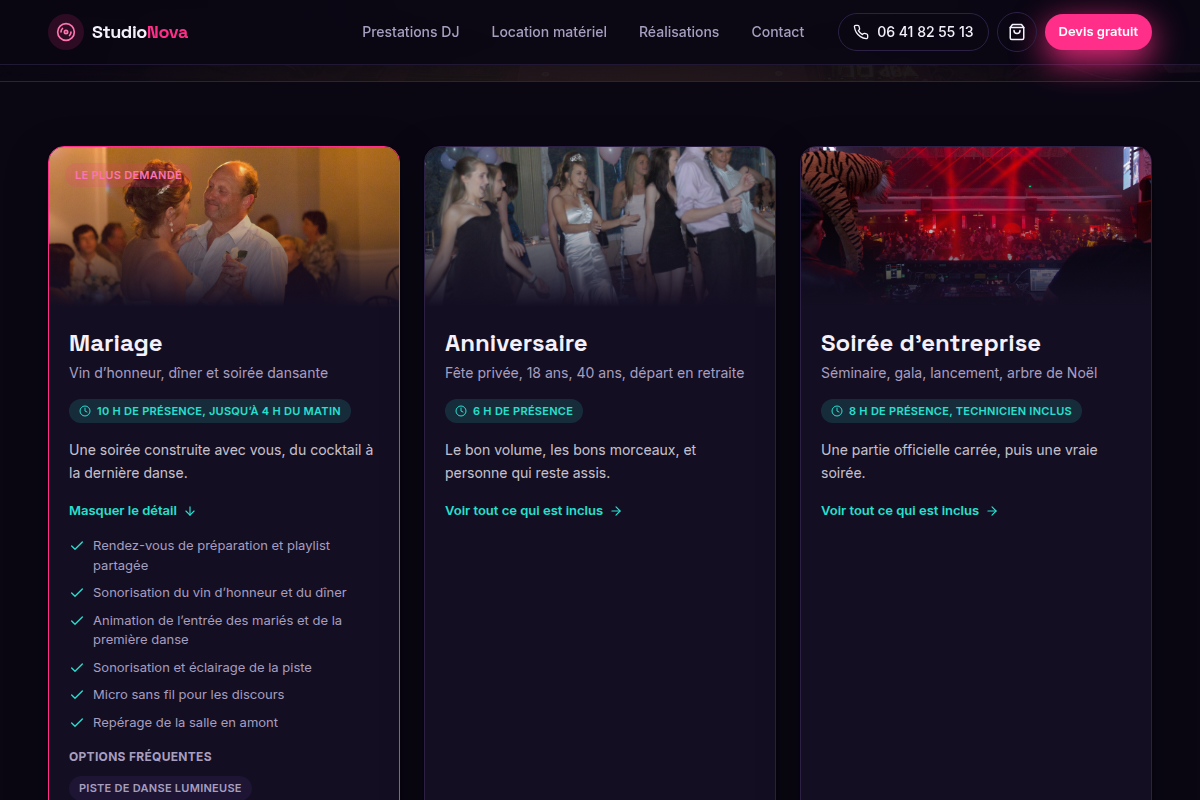Screen dimensions: 1200x800
Task: Click Séminaire, gala, lancement subtitle
Action: 959,373
